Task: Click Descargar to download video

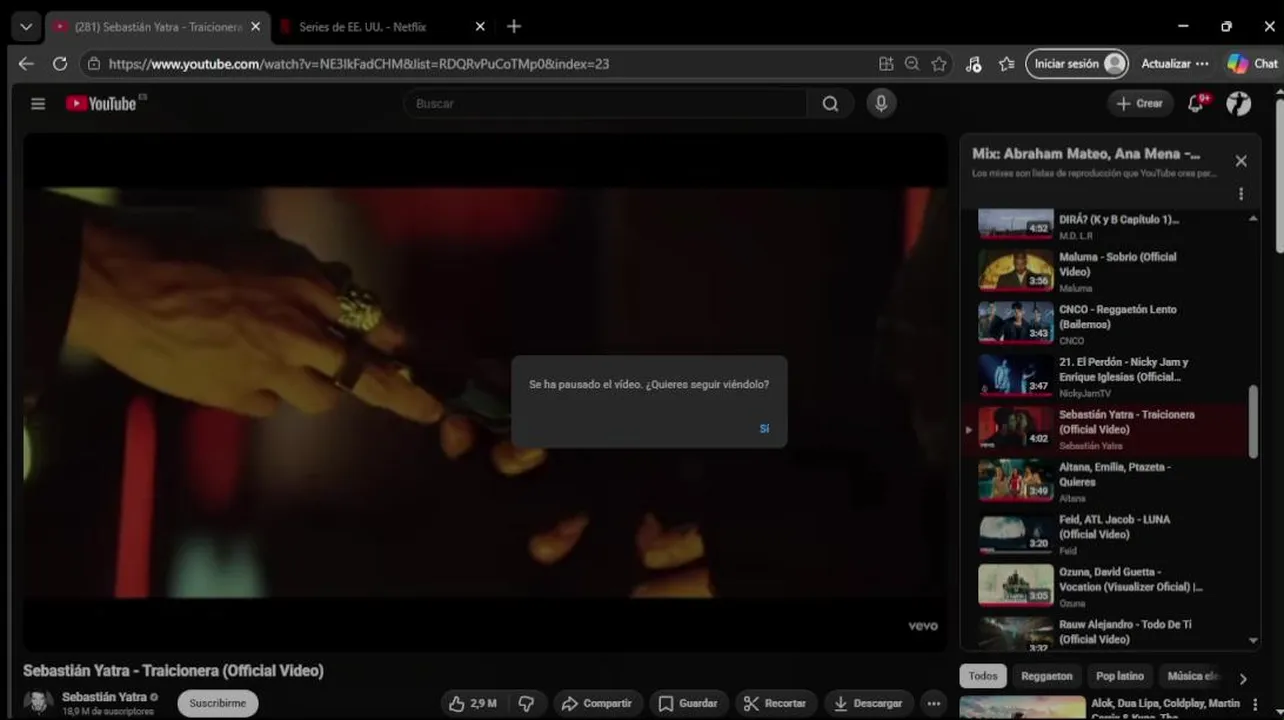Action: 869,703
